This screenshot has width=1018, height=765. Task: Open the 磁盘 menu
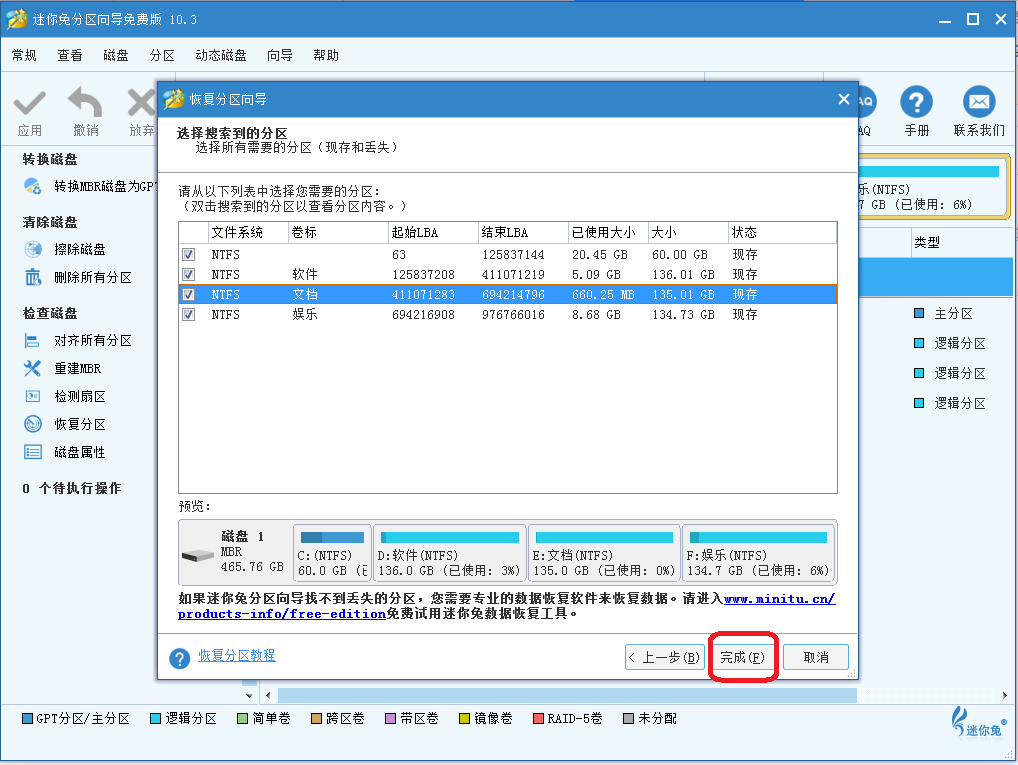116,55
